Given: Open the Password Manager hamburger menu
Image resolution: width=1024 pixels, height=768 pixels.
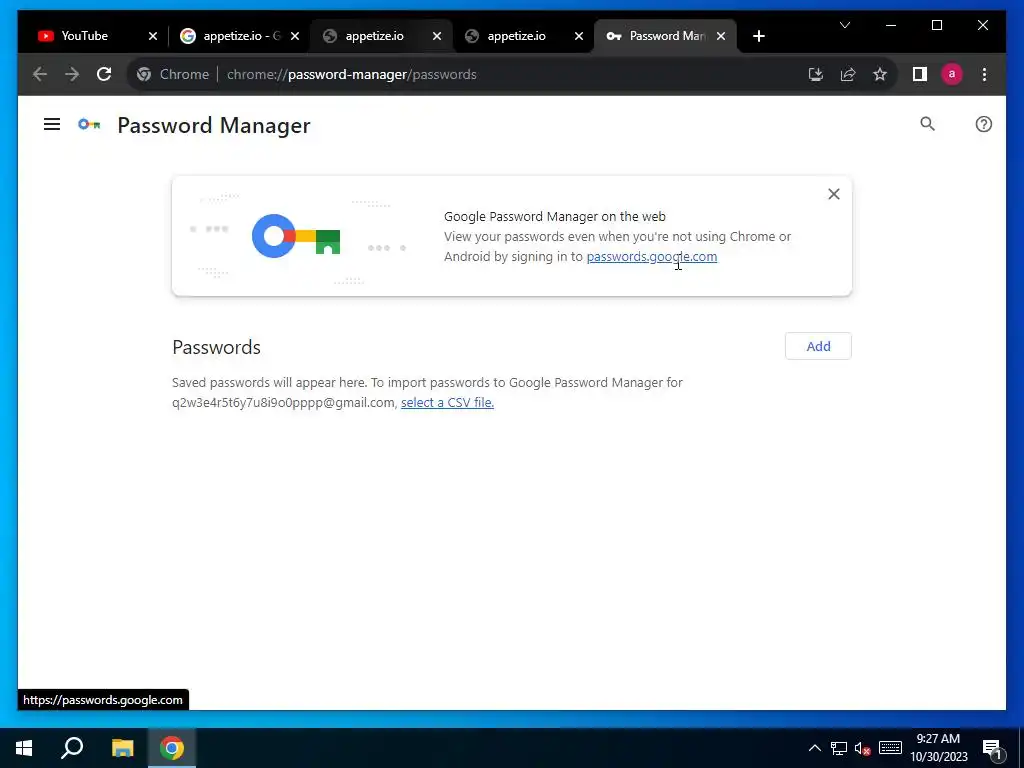Looking at the screenshot, I should 52,124.
